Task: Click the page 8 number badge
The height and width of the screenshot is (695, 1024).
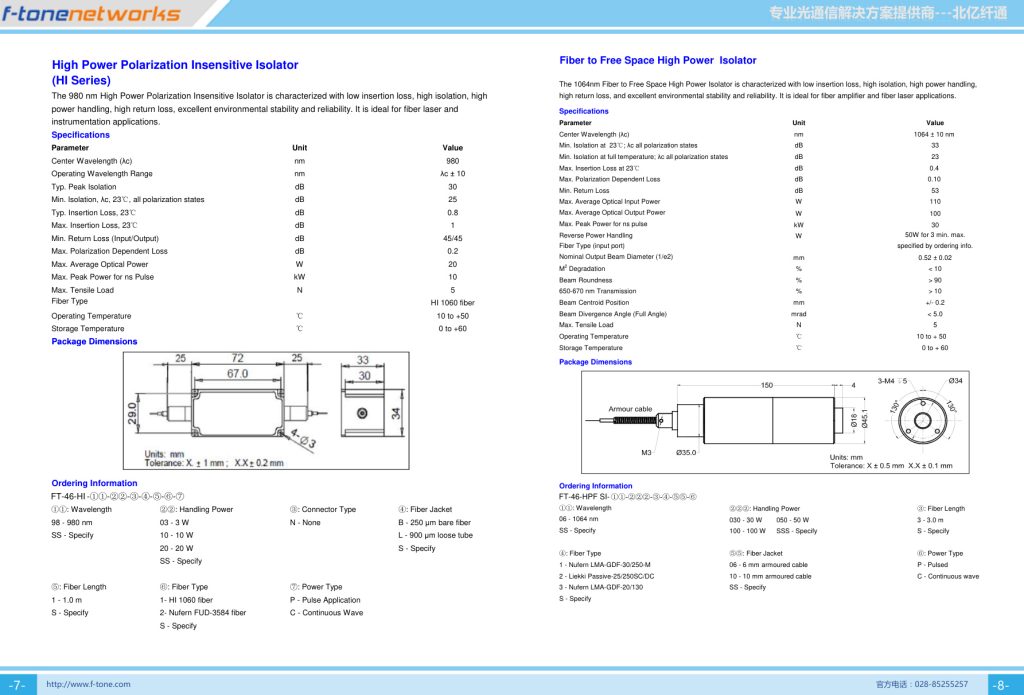Action: click(x=1002, y=685)
